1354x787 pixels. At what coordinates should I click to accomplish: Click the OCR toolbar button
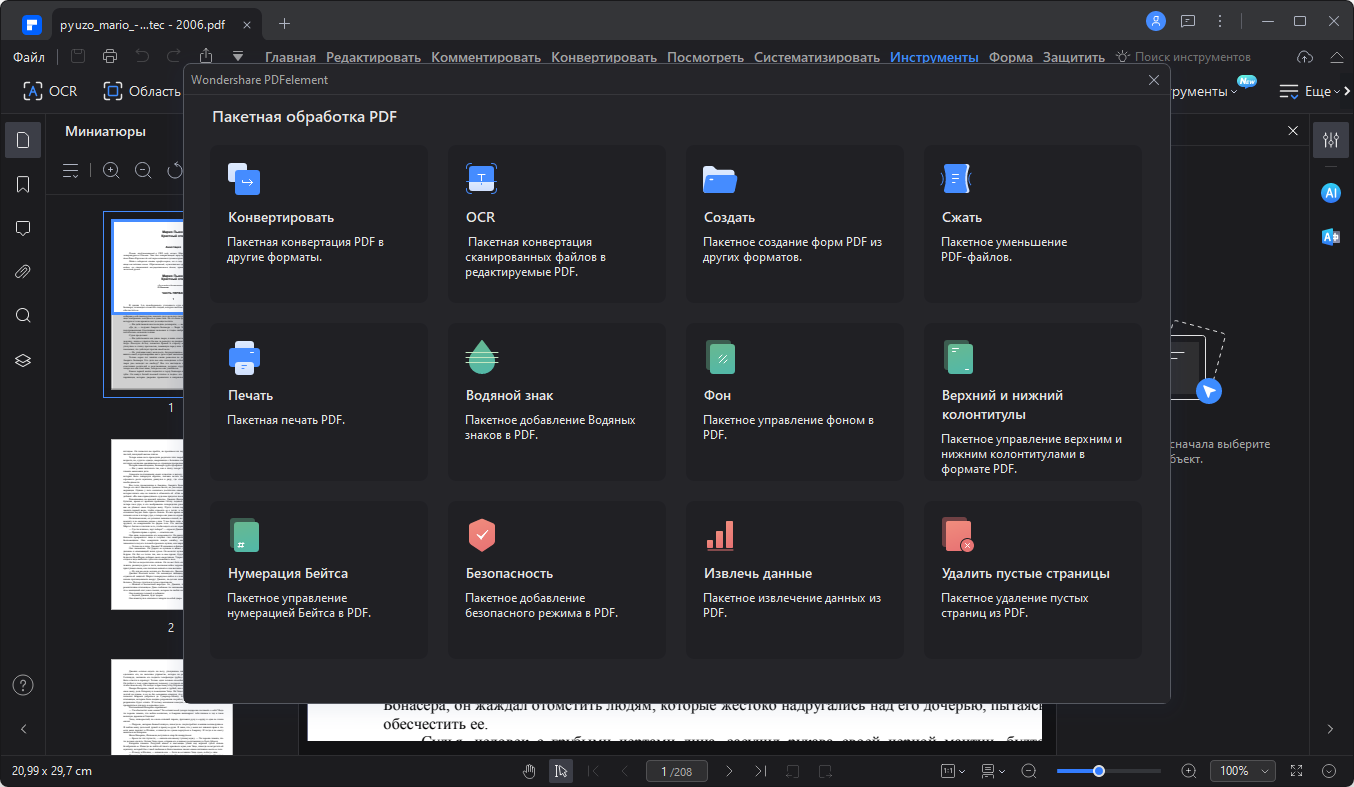coord(50,91)
